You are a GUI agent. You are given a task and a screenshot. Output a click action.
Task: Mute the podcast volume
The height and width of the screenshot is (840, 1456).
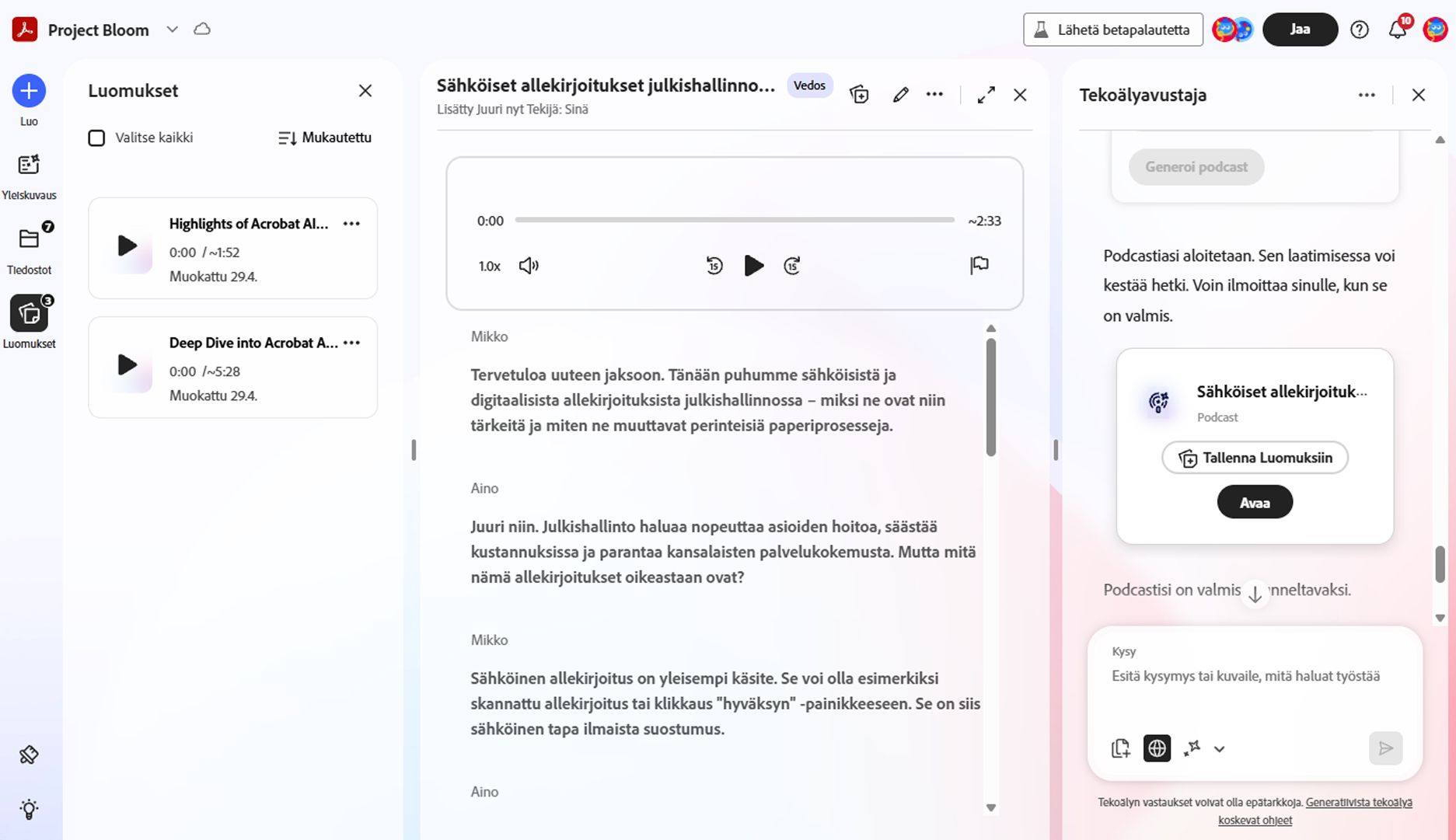point(529,266)
